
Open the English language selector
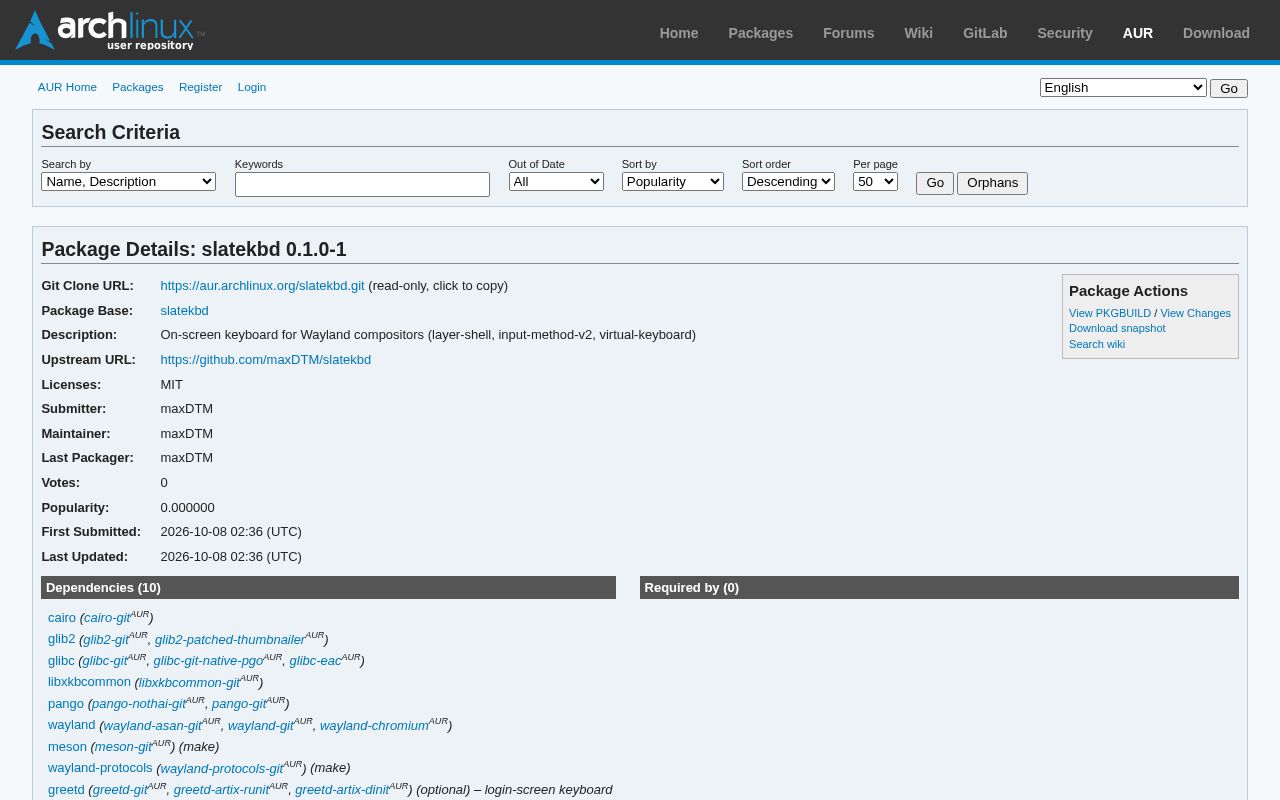pyautogui.click(x=1123, y=87)
